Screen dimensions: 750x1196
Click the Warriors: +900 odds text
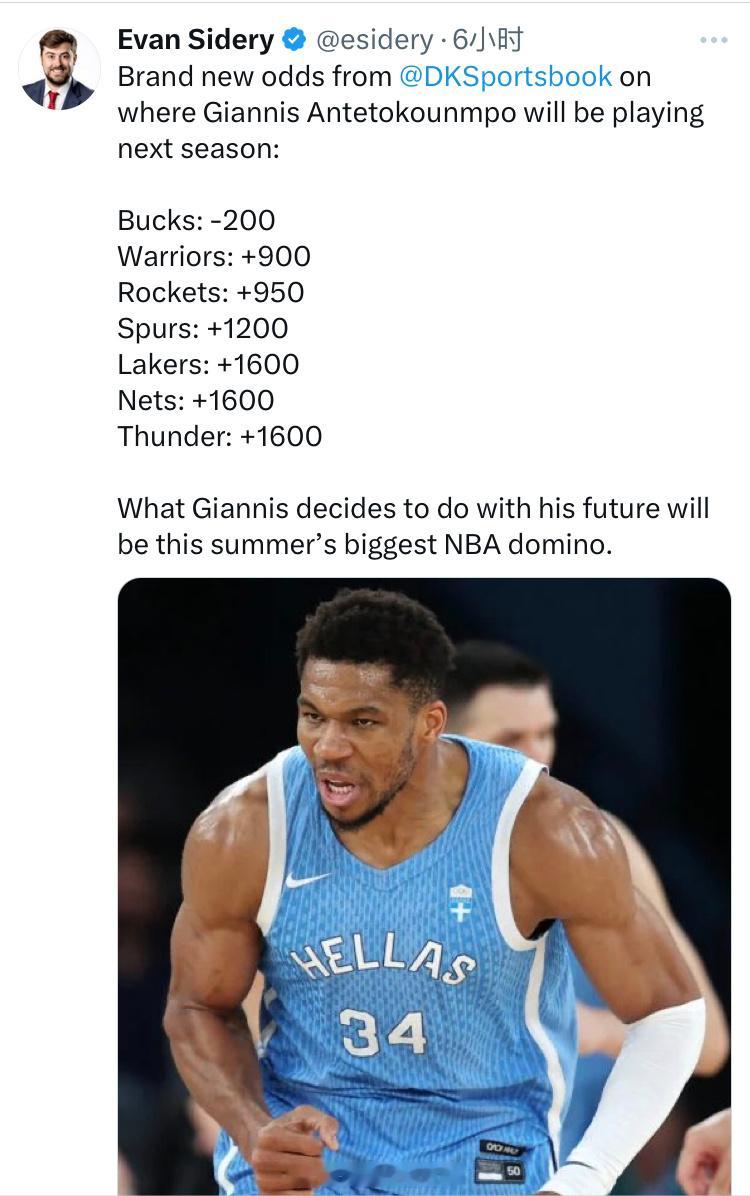coord(214,256)
